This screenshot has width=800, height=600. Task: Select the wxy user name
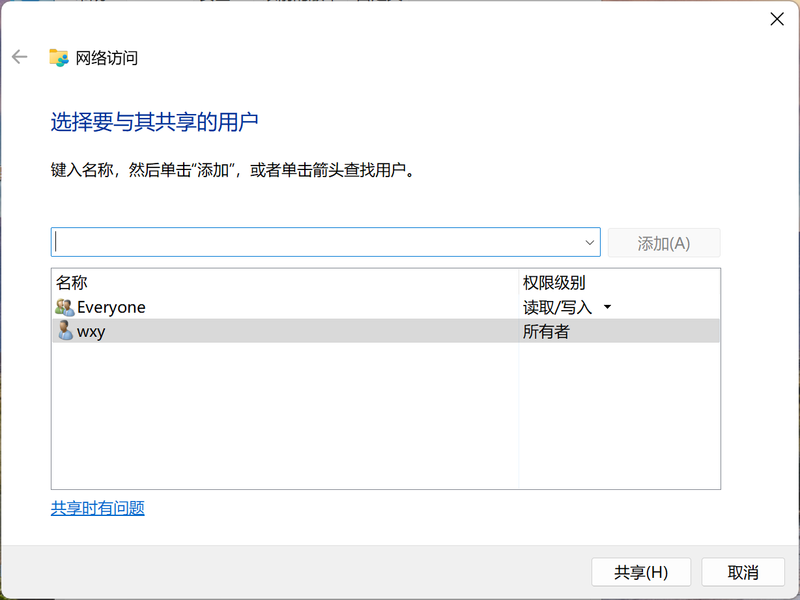coord(91,332)
